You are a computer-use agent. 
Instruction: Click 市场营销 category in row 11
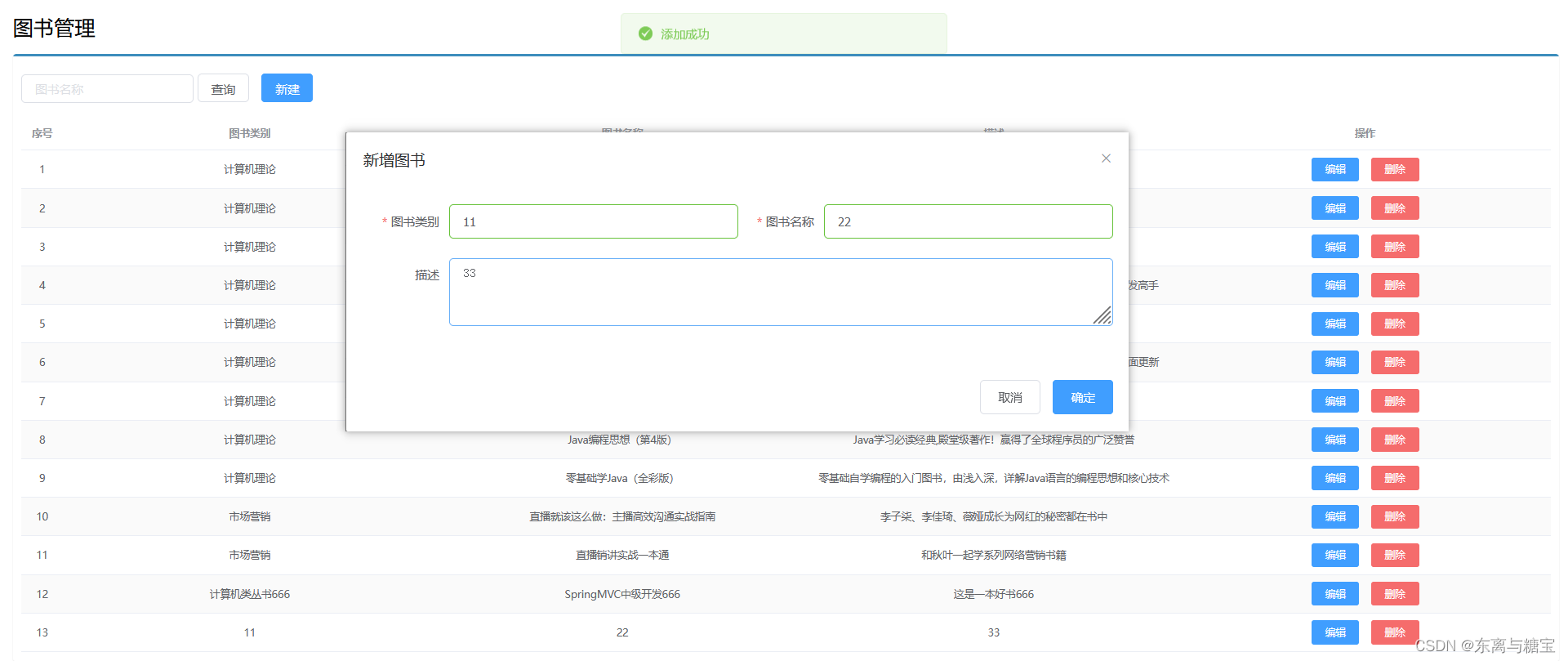pyautogui.click(x=250, y=555)
